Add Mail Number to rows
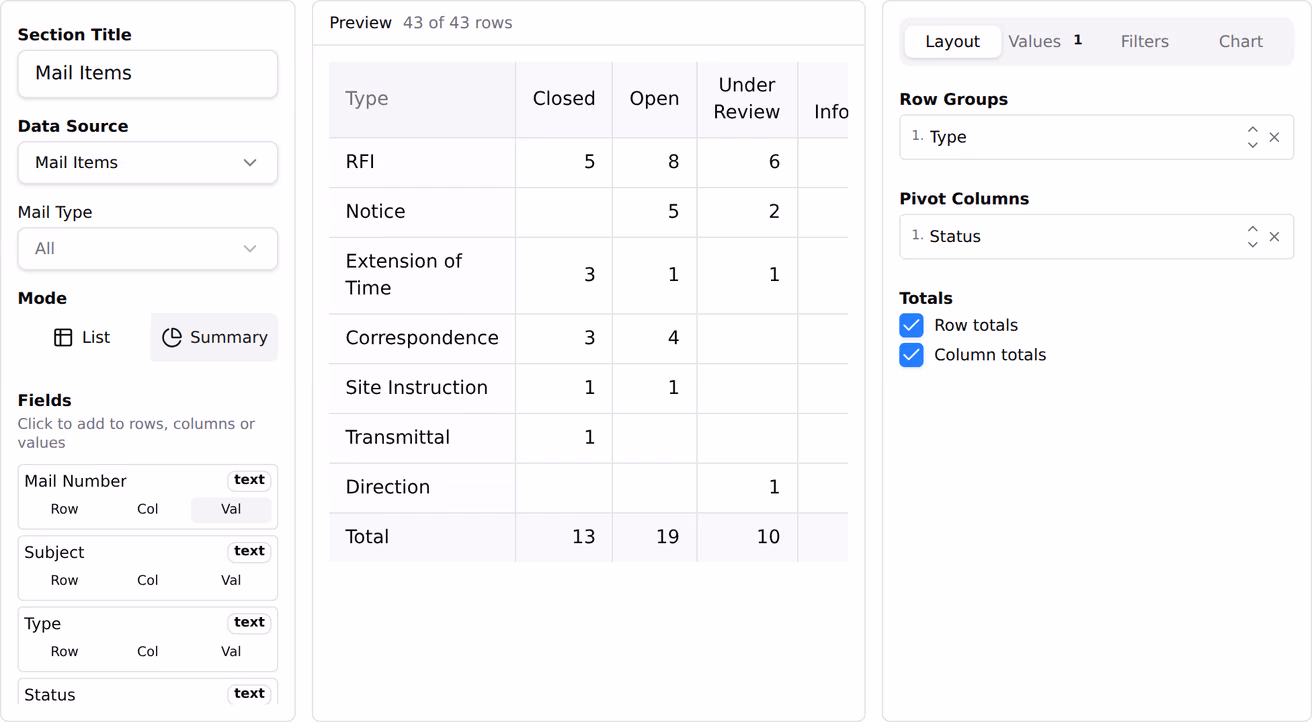 point(64,509)
